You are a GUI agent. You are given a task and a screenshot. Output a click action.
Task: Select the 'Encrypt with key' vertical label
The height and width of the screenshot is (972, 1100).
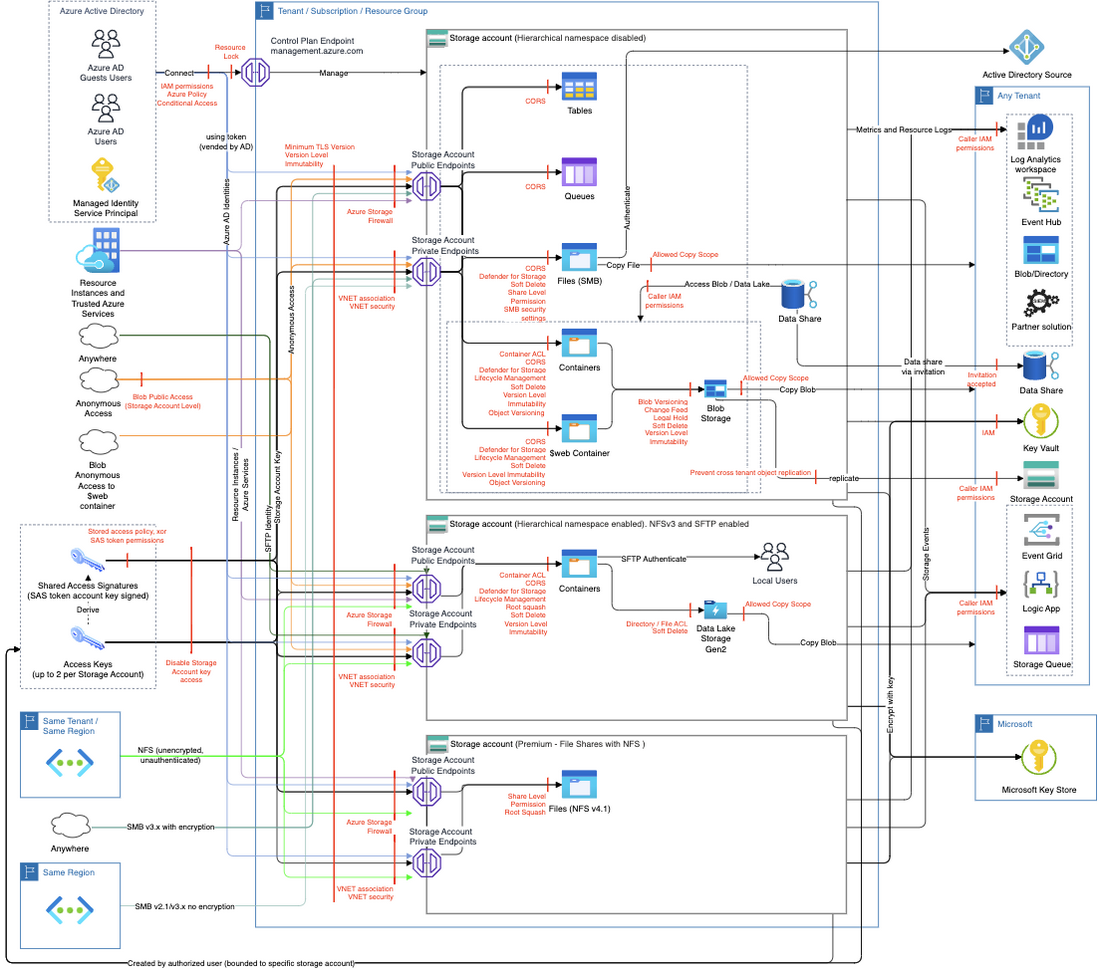click(890, 706)
